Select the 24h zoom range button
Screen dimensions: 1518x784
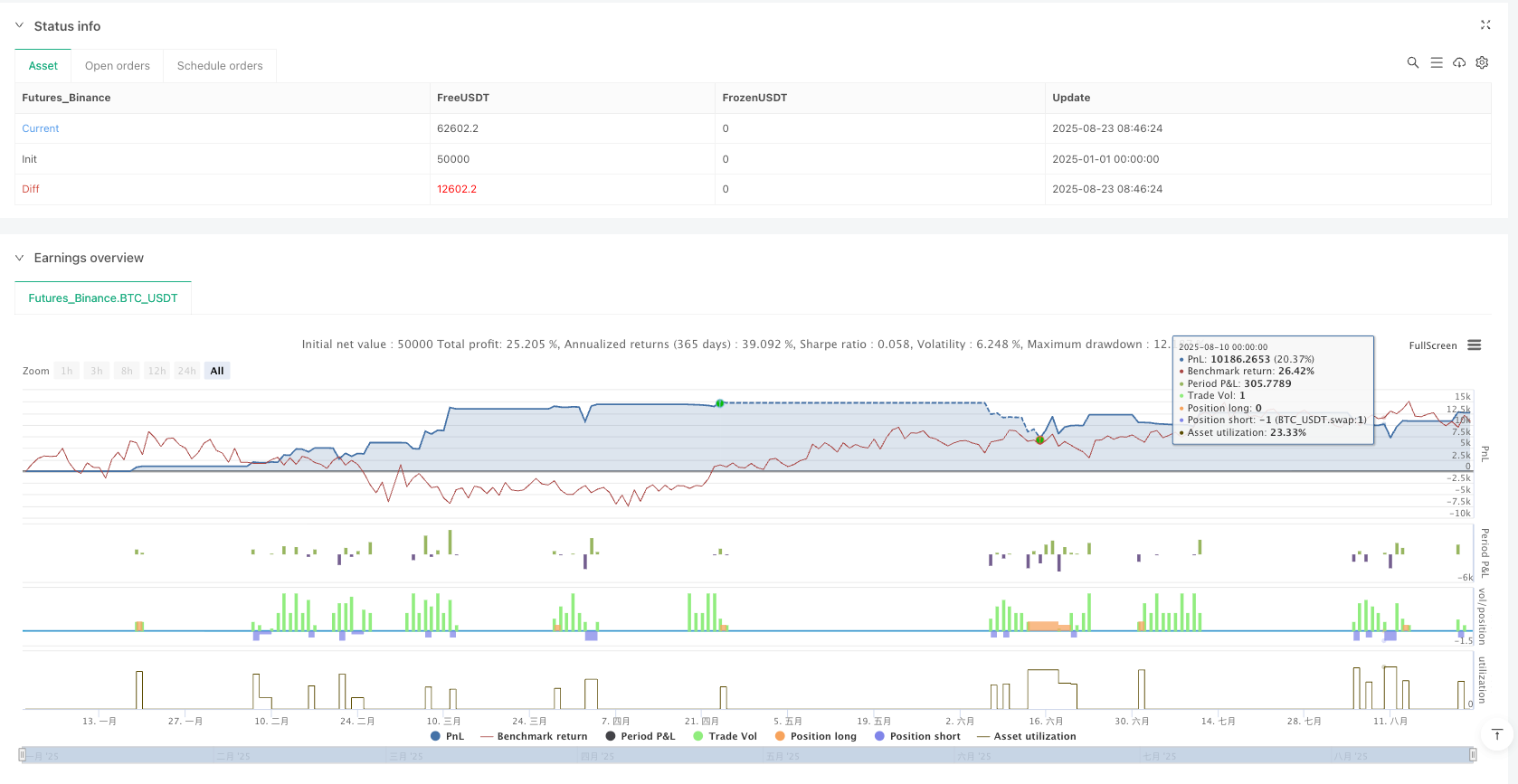coord(187,371)
